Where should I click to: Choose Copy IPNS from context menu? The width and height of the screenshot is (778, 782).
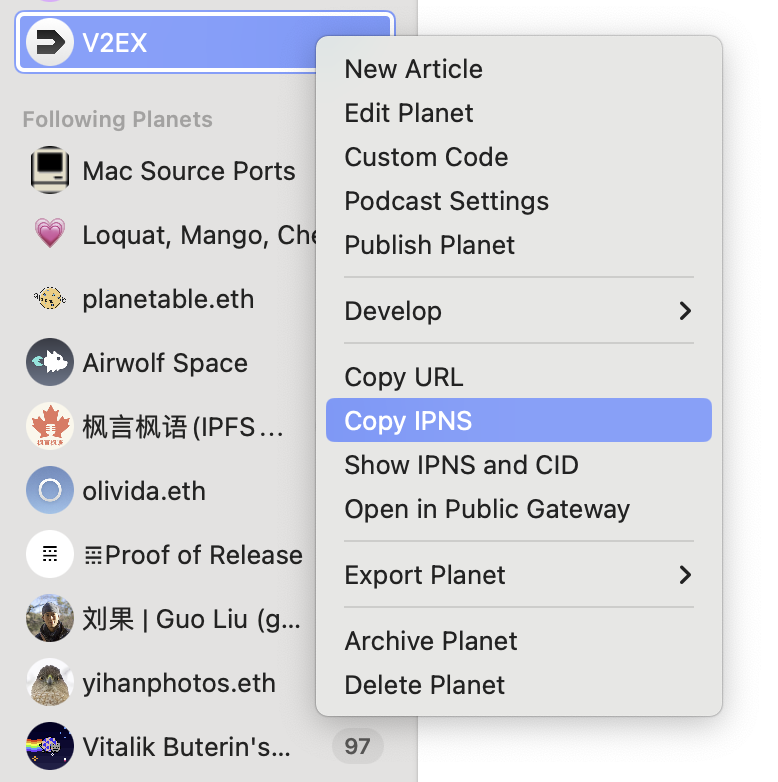point(408,421)
